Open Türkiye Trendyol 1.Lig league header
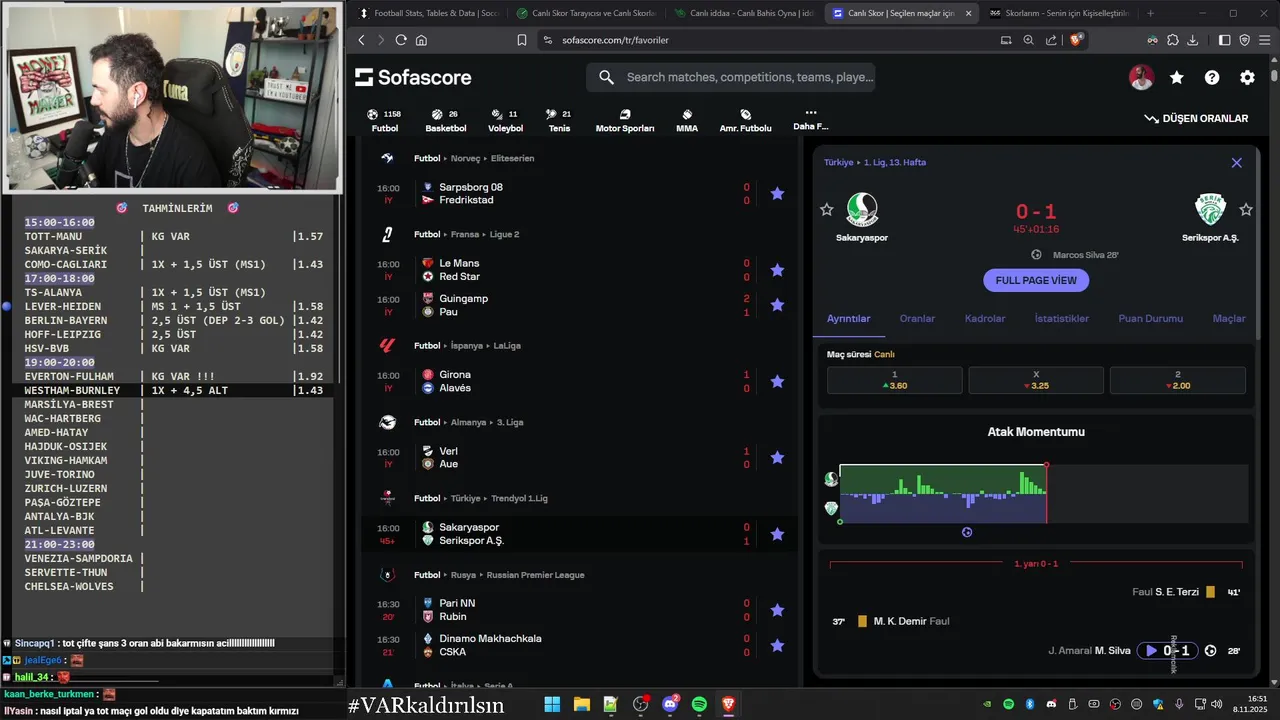This screenshot has height=720, width=1280. 481,498
